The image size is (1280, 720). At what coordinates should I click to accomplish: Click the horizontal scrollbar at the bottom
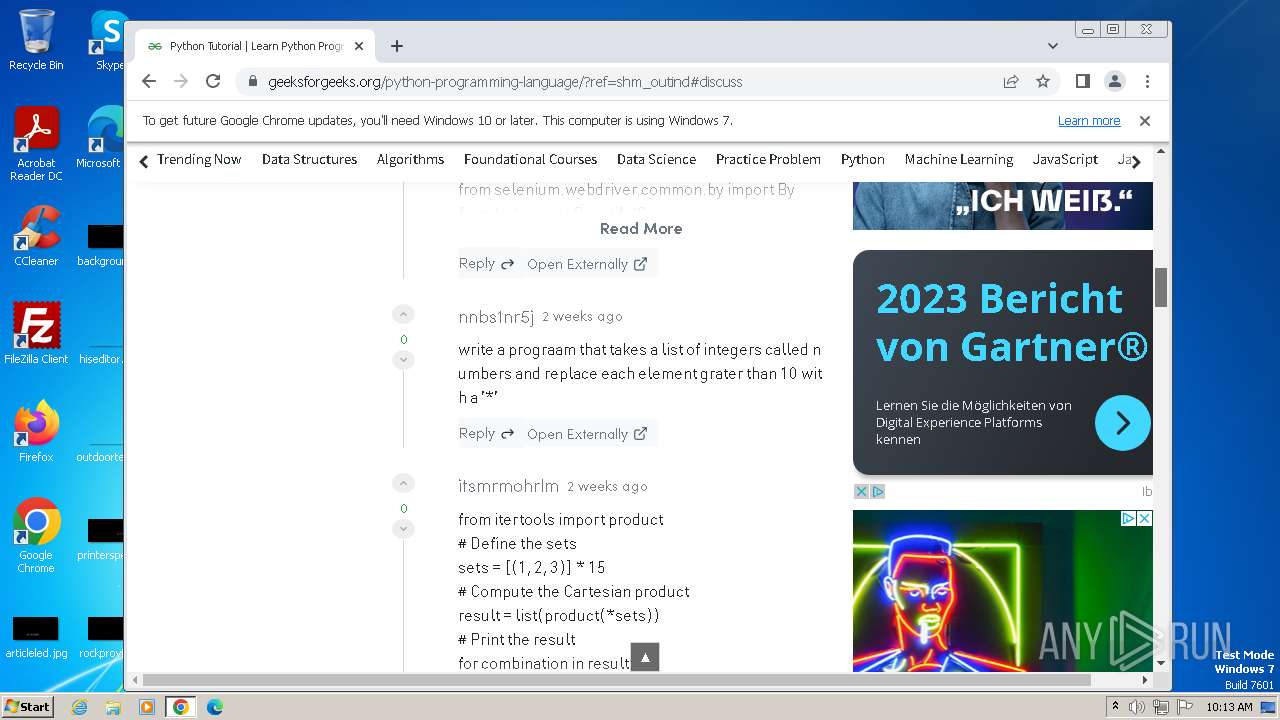[616, 680]
